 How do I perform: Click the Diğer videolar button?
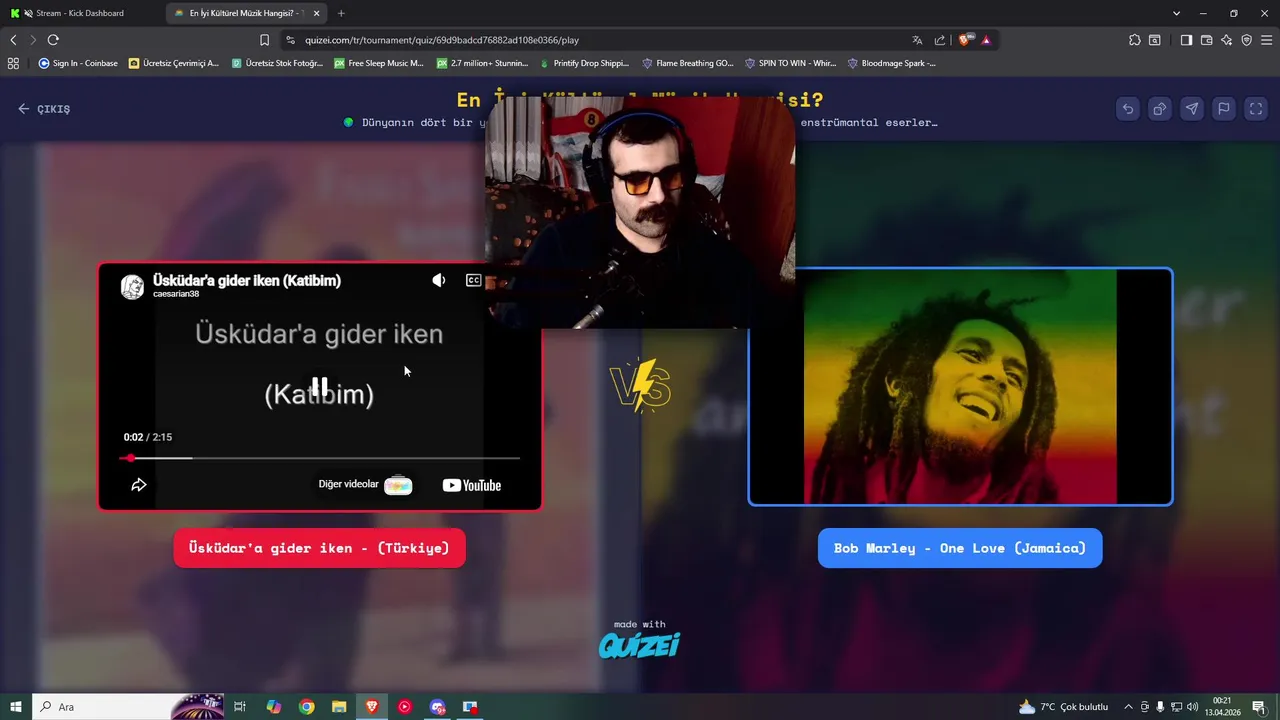pos(365,485)
